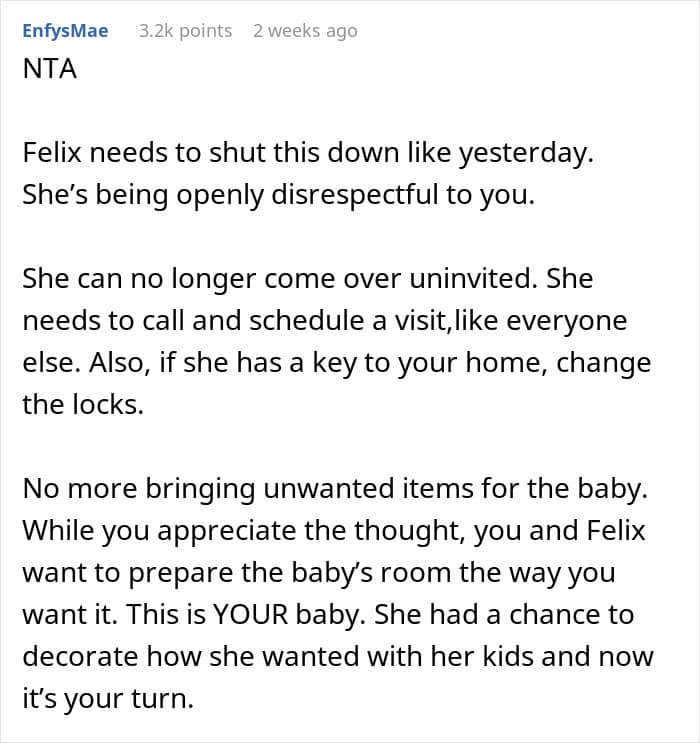Select the word 'yesterday' in the comment
Screen dimensions: 700x743
point(522,154)
